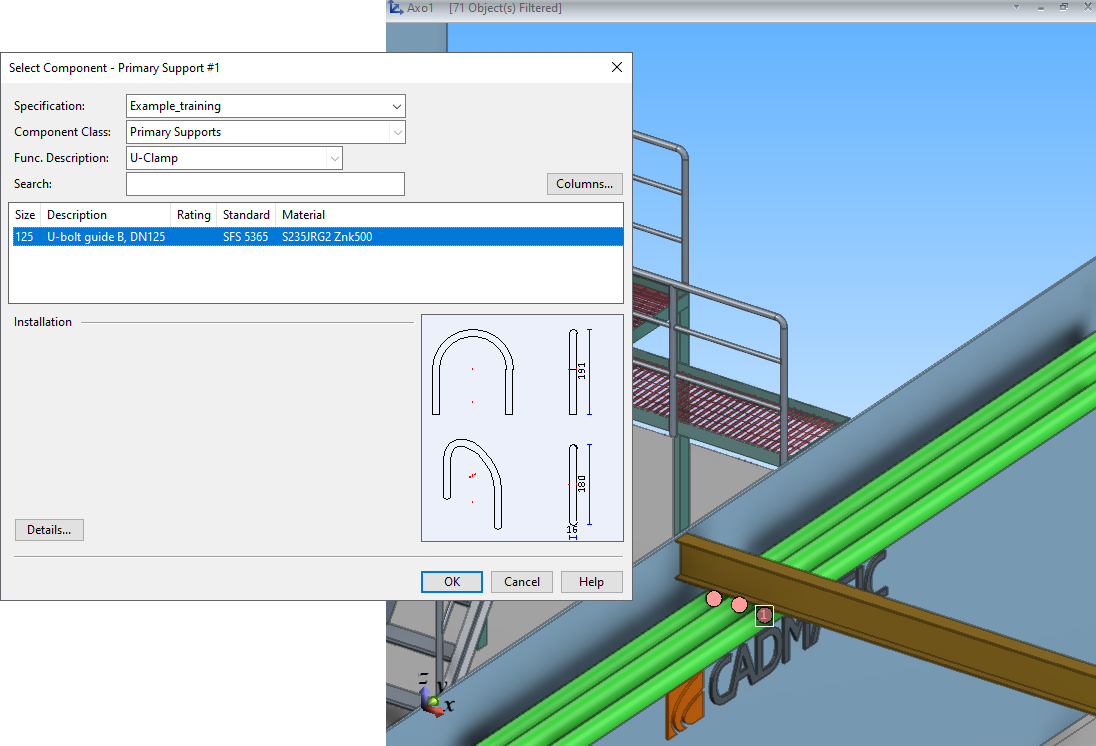Viewport: 1096px width, 746px height.
Task: Click the Cancel button
Action: tap(522, 582)
